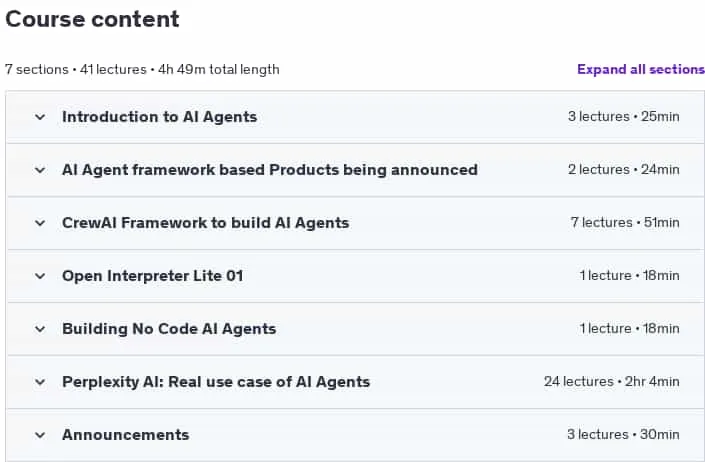Image resolution: width=705 pixels, height=462 pixels.
Task: Click the 24 lectures • 2hr 4min label
Action: (611, 382)
